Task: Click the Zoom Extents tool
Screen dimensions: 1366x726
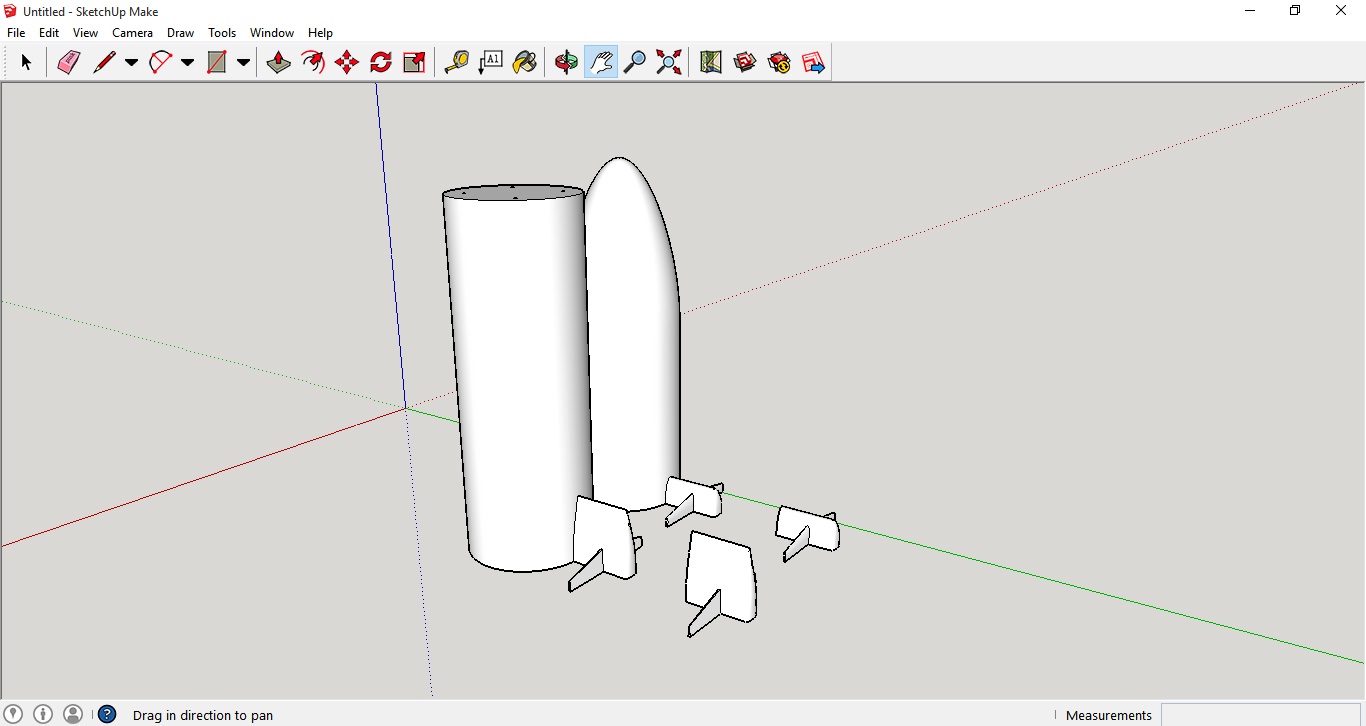Action: pyautogui.click(x=669, y=63)
